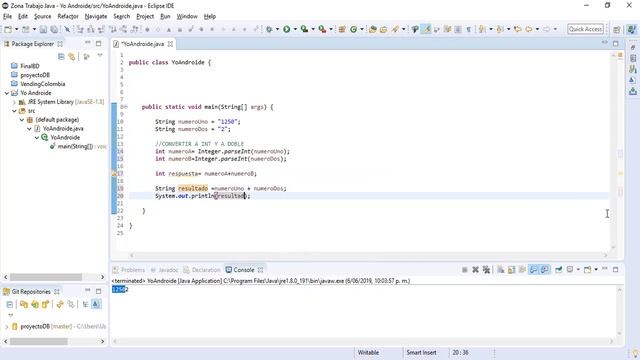Screen dimensions: 640x360
Task: Click the Debug bug icon
Action: click(269, 29)
